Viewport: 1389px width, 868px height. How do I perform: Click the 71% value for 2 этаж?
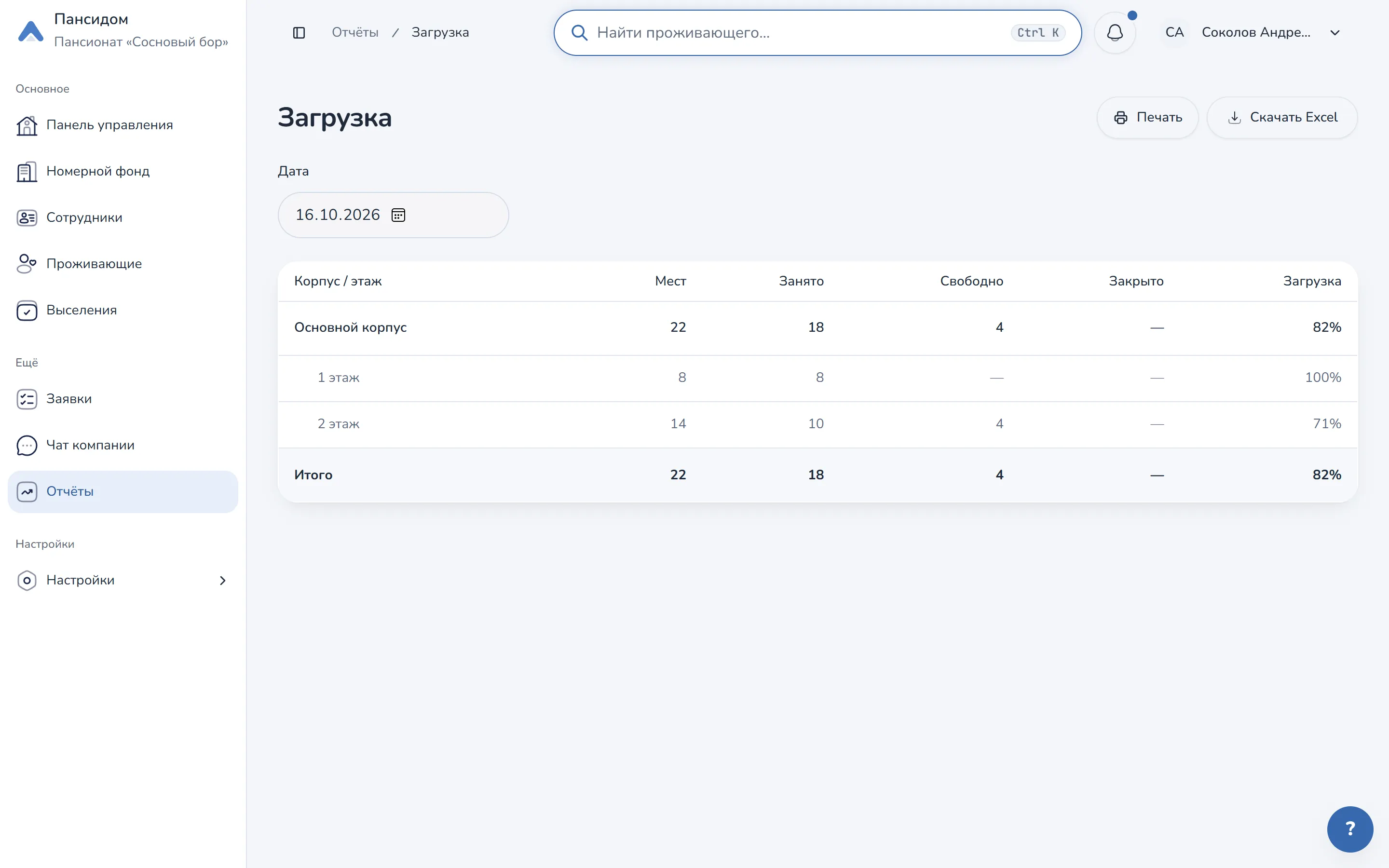[1327, 424]
